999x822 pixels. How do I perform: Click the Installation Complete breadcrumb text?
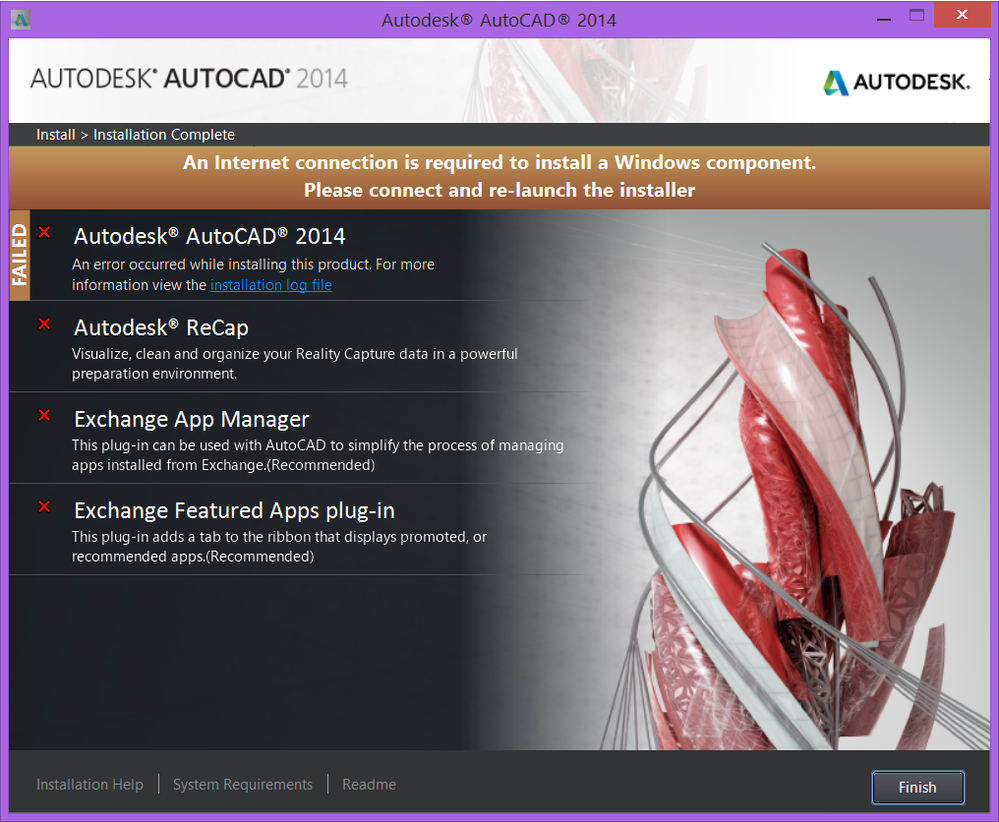coord(164,134)
